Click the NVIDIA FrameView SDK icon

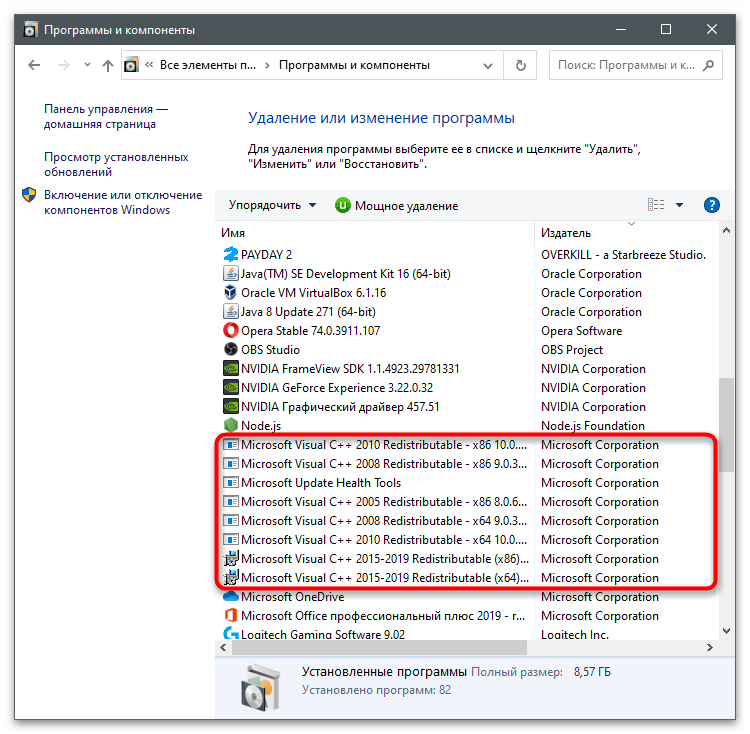point(231,369)
